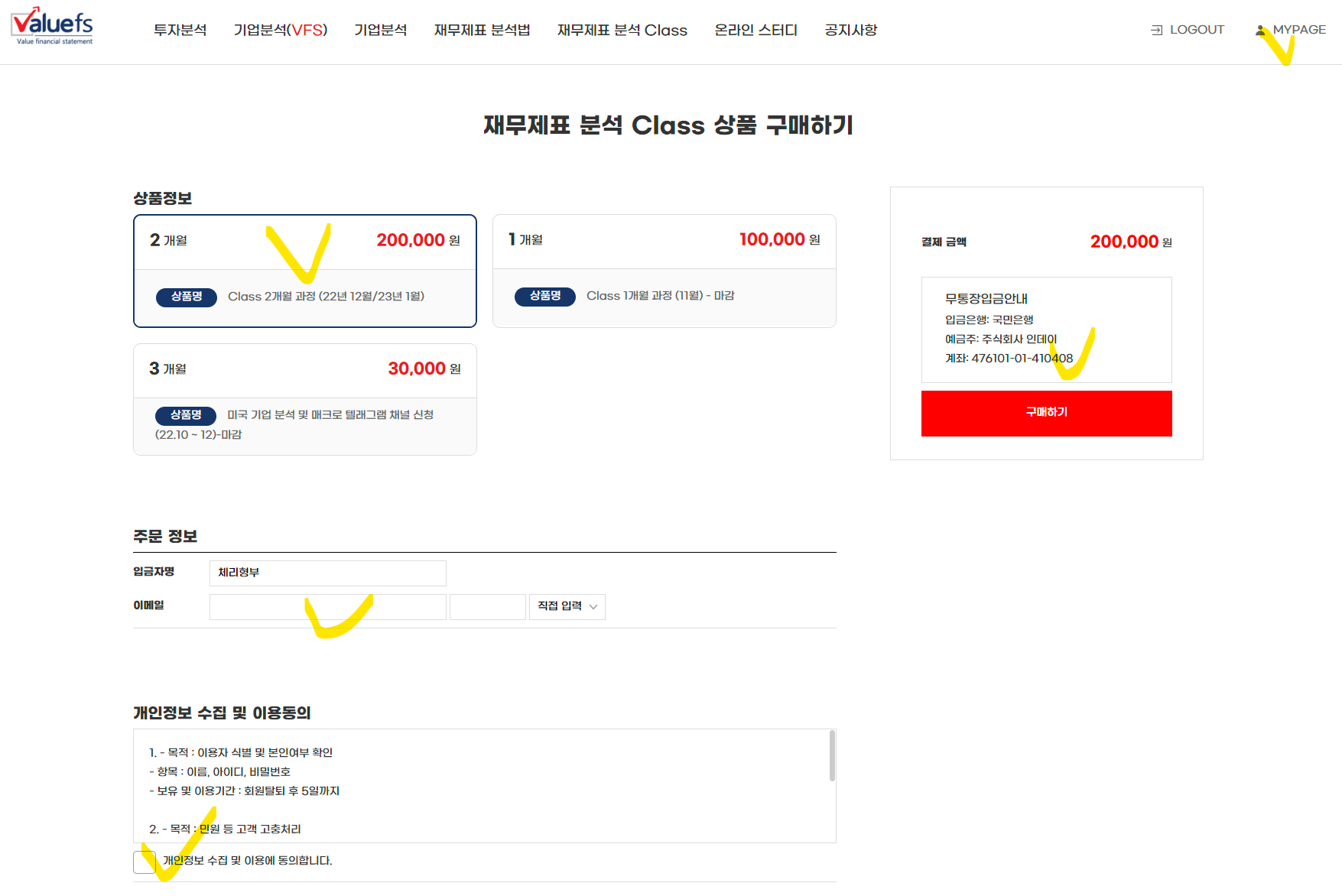Viewport: 1342px width, 896px height.
Task: Click the Valuefs logo
Action: tap(52, 27)
